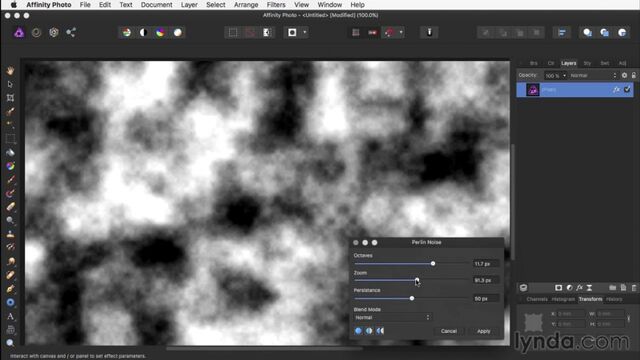This screenshot has width=640, height=360.
Task: Adjust the Octaves slider in Perlin Noise
Action: coord(433,264)
